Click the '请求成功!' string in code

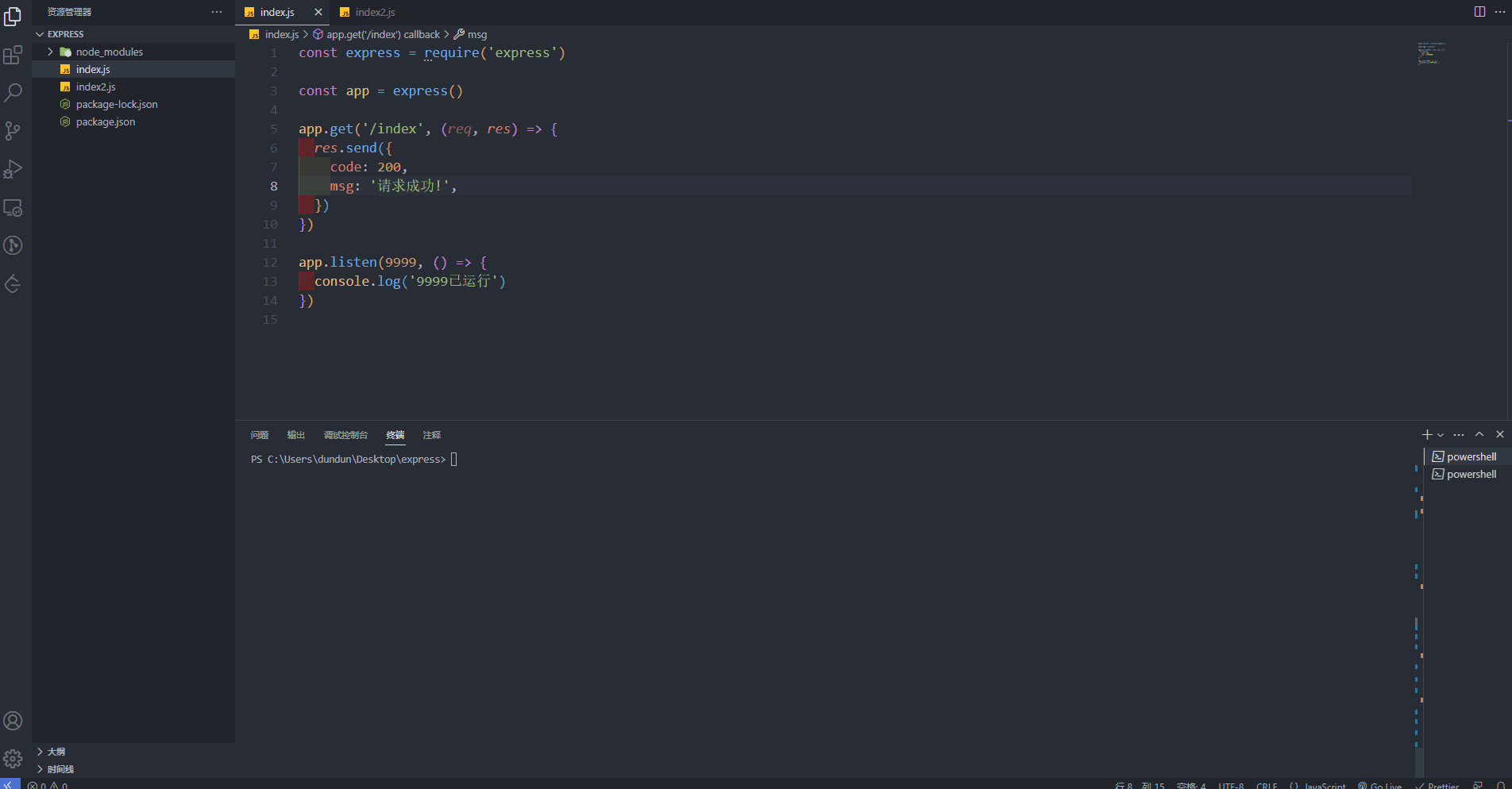click(x=409, y=186)
